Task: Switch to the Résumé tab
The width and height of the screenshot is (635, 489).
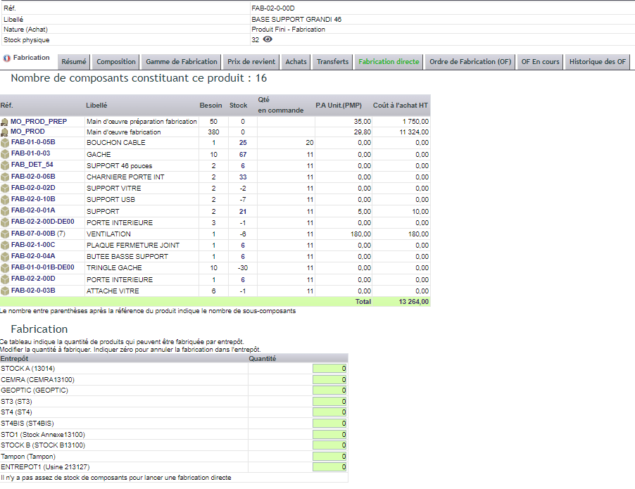Action: pyautogui.click(x=74, y=62)
